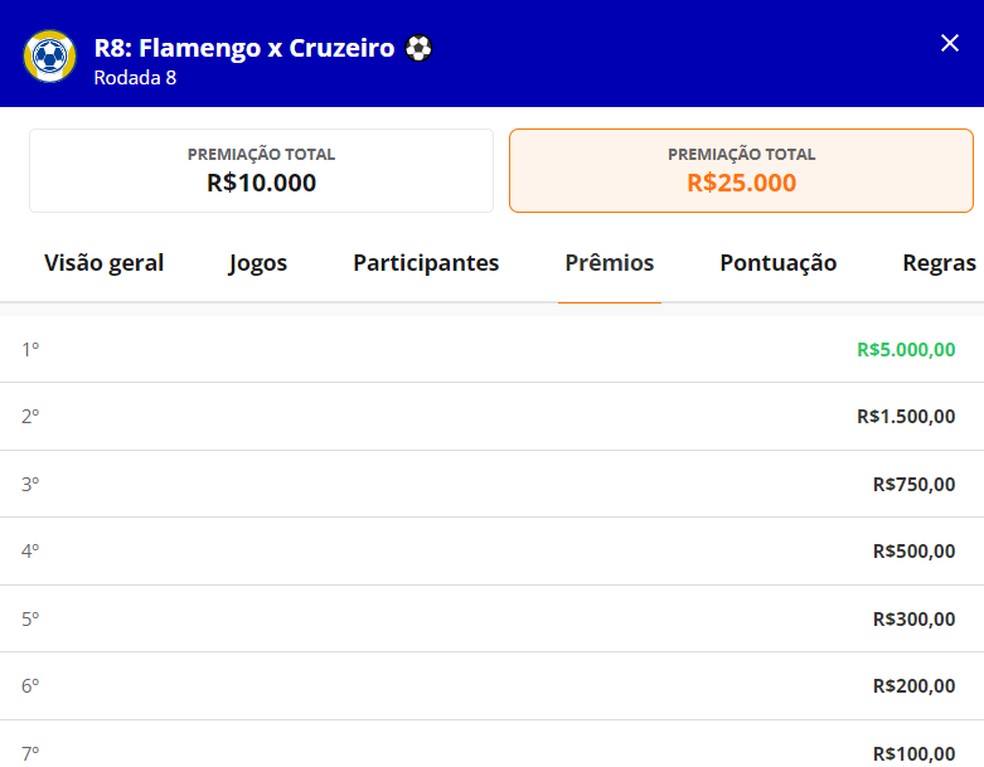Click the 6° place row showing R$200,00
The width and height of the screenshot is (984, 767).
pos(492,686)
